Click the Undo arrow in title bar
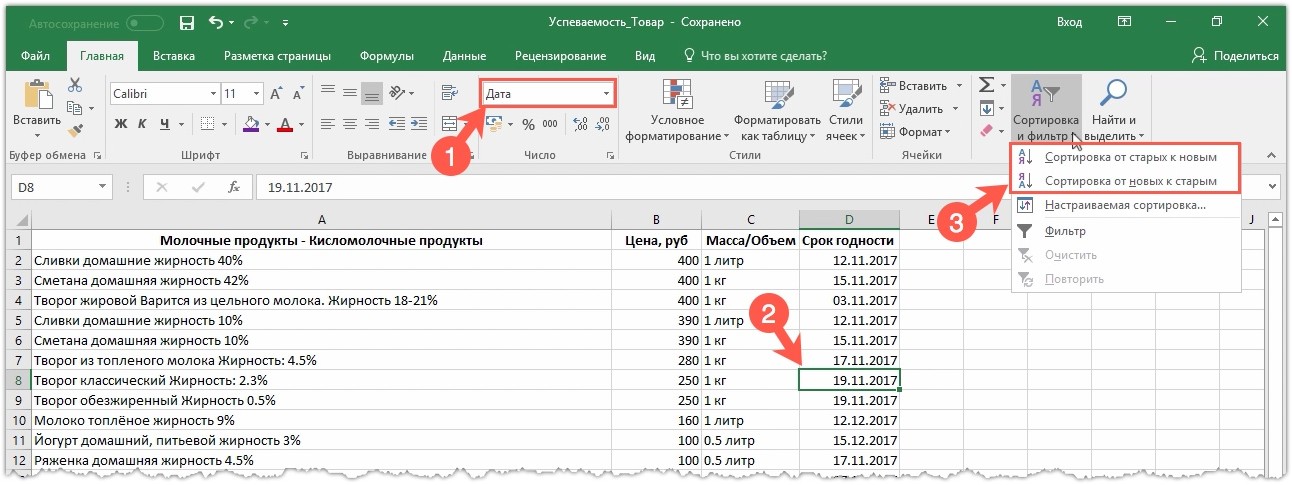This screenshot has height=485, width=1292. [217, 22]
